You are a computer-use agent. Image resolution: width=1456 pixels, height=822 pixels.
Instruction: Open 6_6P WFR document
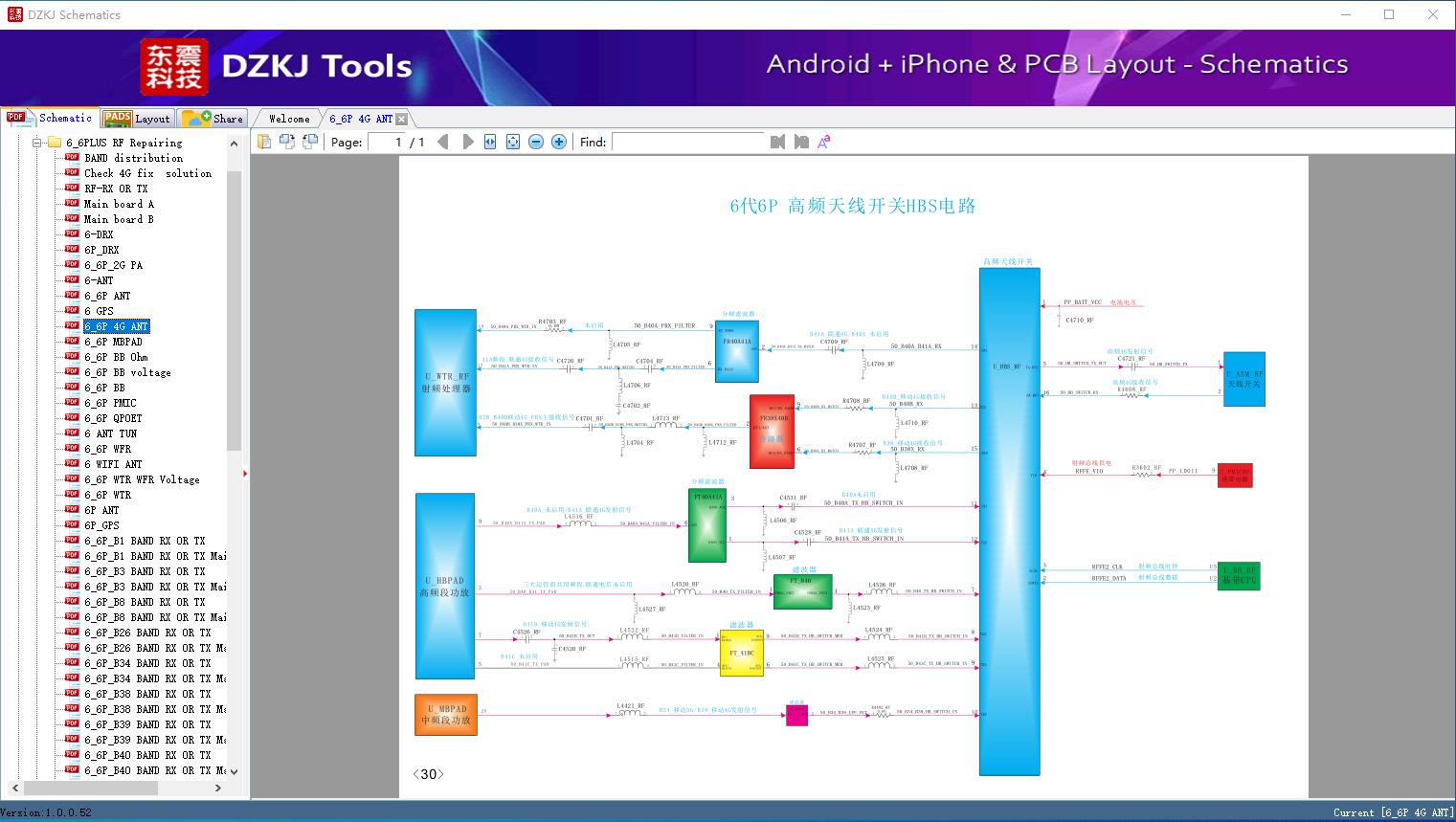(107, 449)
